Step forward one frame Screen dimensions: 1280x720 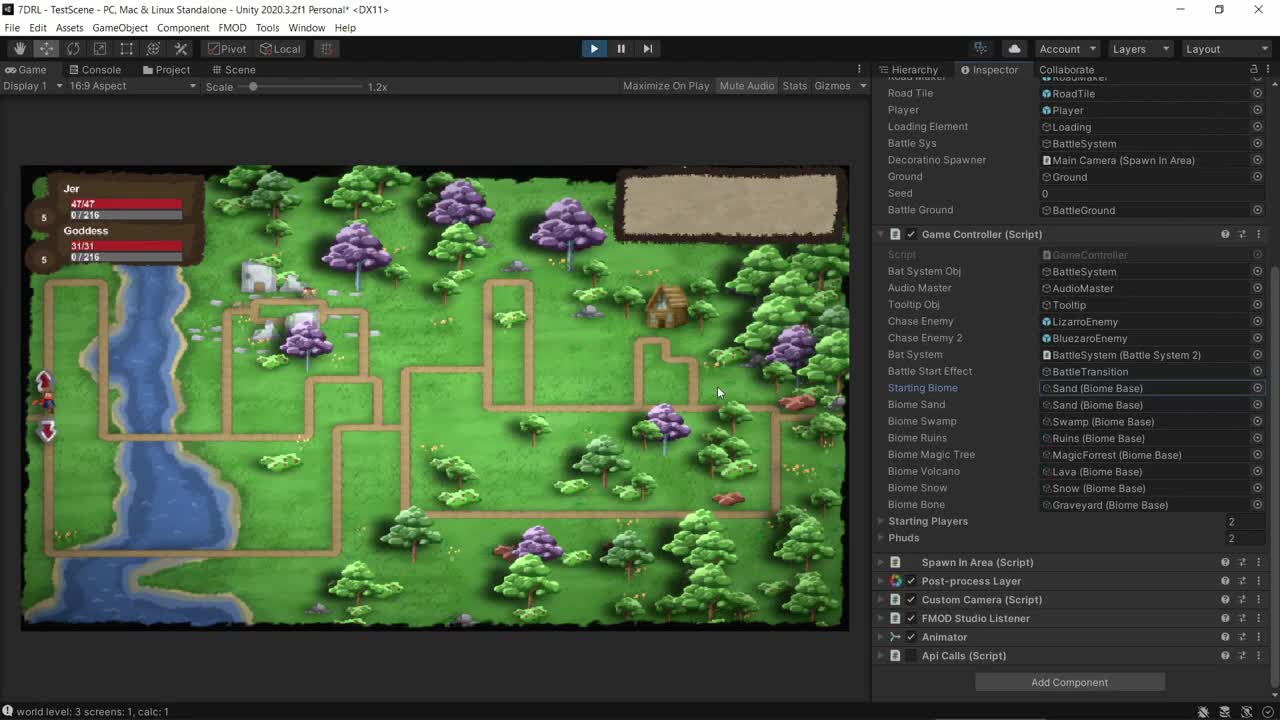647,48
